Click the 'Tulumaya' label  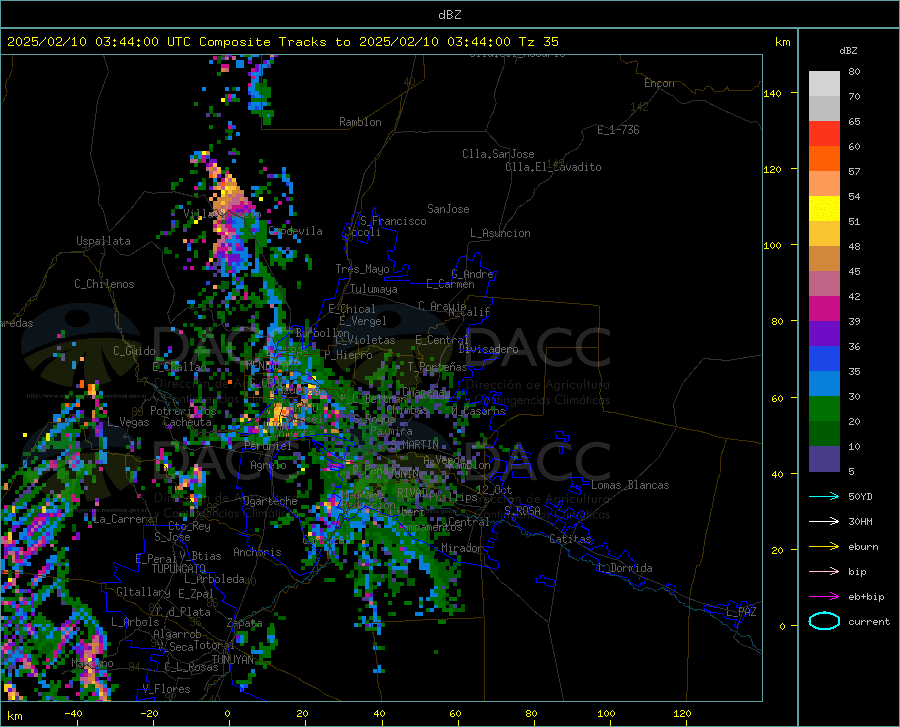374,289
